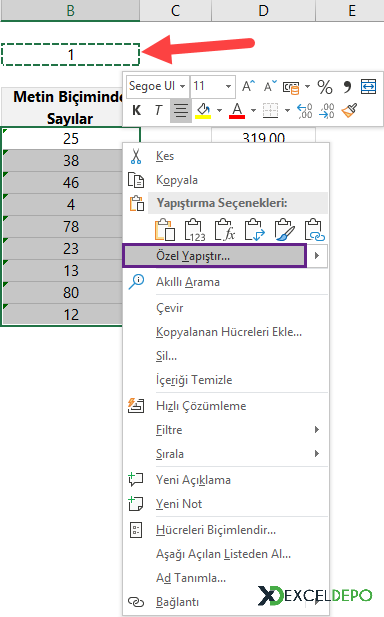Click İçeriği Temizle entry
The height and width of the screenshot is (617, 384).
coord(194,380)
